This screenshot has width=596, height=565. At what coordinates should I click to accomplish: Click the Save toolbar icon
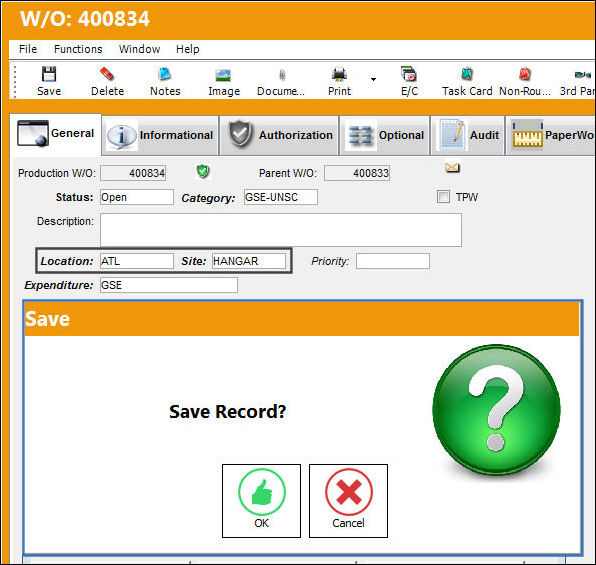coord(49,81)
